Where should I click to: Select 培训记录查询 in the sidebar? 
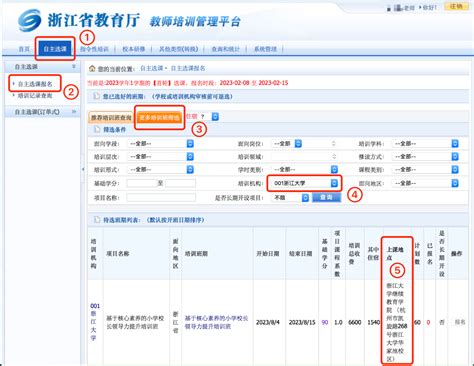tap(35, 96)
